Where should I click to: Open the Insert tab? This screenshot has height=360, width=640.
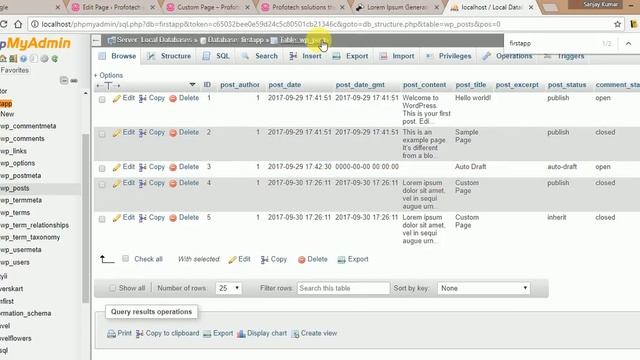click(x=305, y=56)
